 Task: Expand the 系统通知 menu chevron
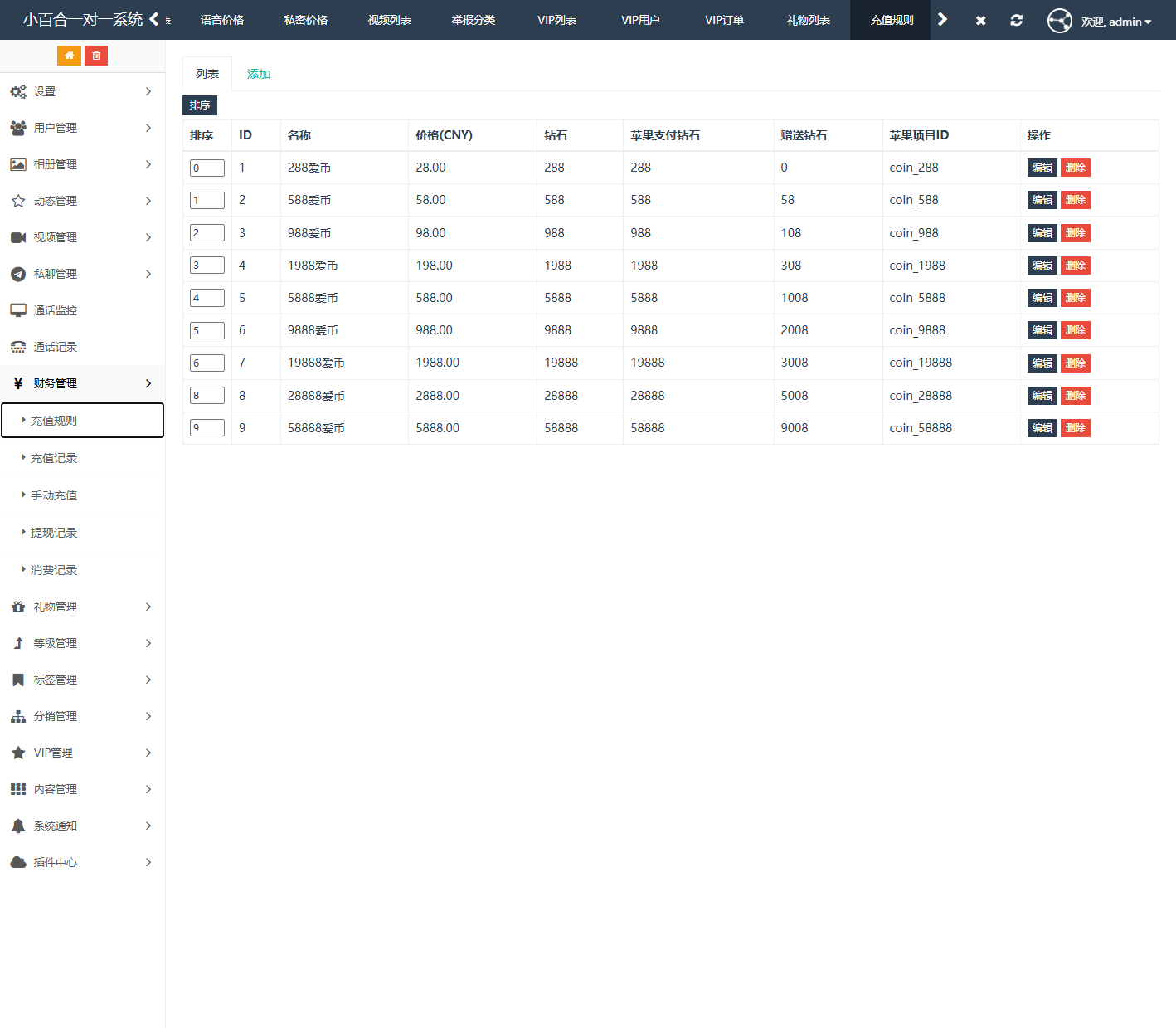tap(148, 826)
